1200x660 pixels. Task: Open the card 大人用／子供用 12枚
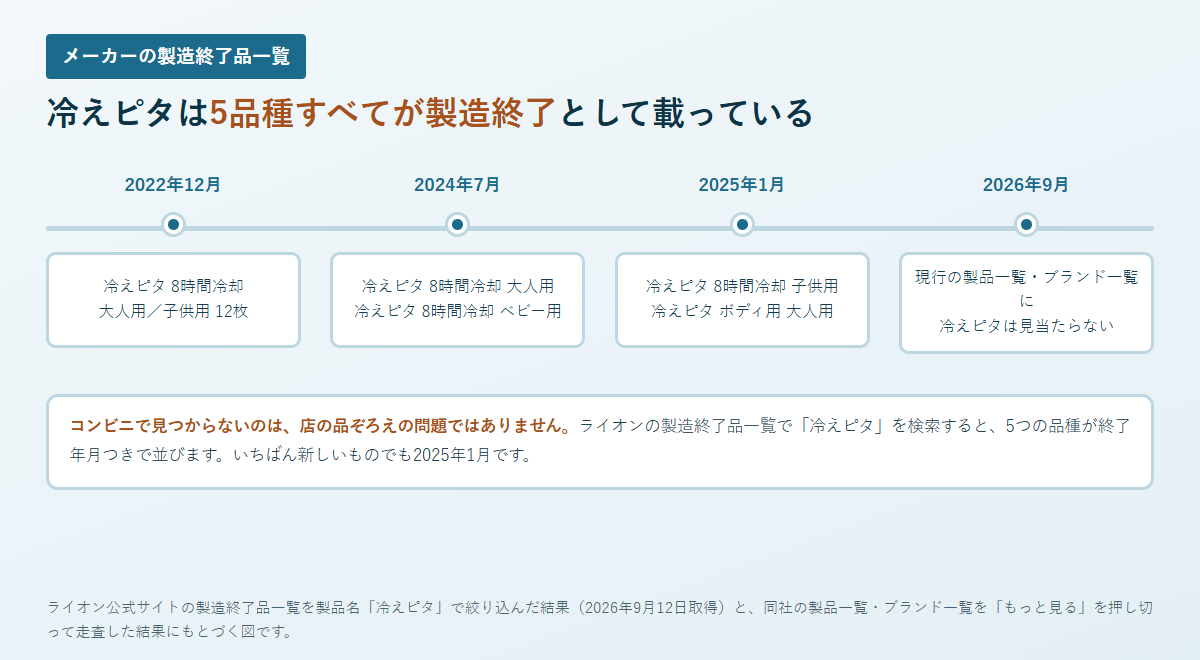[x=173, y=300]
